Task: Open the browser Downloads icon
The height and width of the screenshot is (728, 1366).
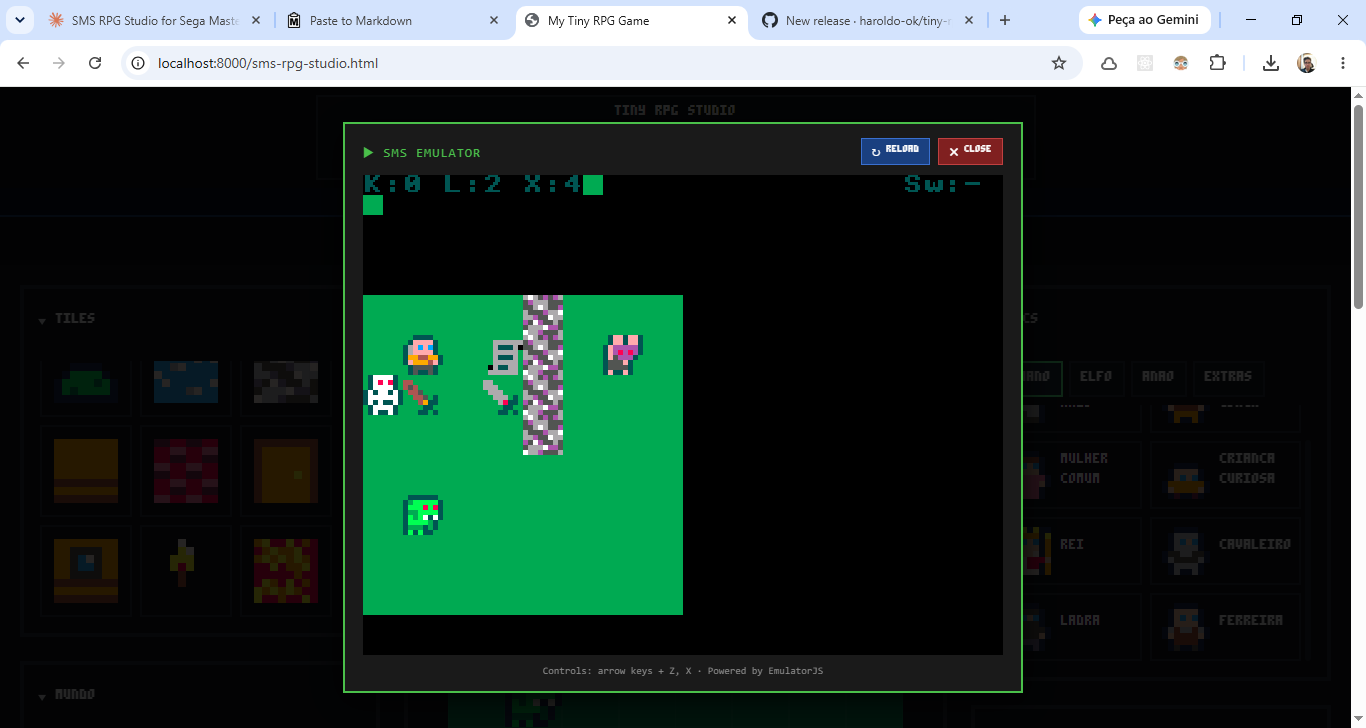Action: point(1271,63)
